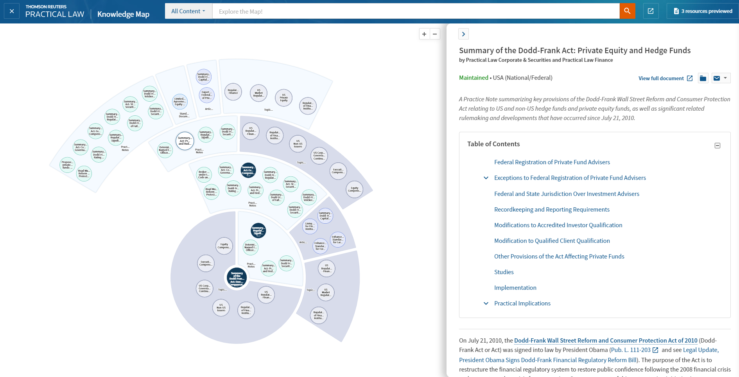This screenshot has width=739, height=377.
Task: Click the Table of Contents heading
Action: tap(493, 144)
